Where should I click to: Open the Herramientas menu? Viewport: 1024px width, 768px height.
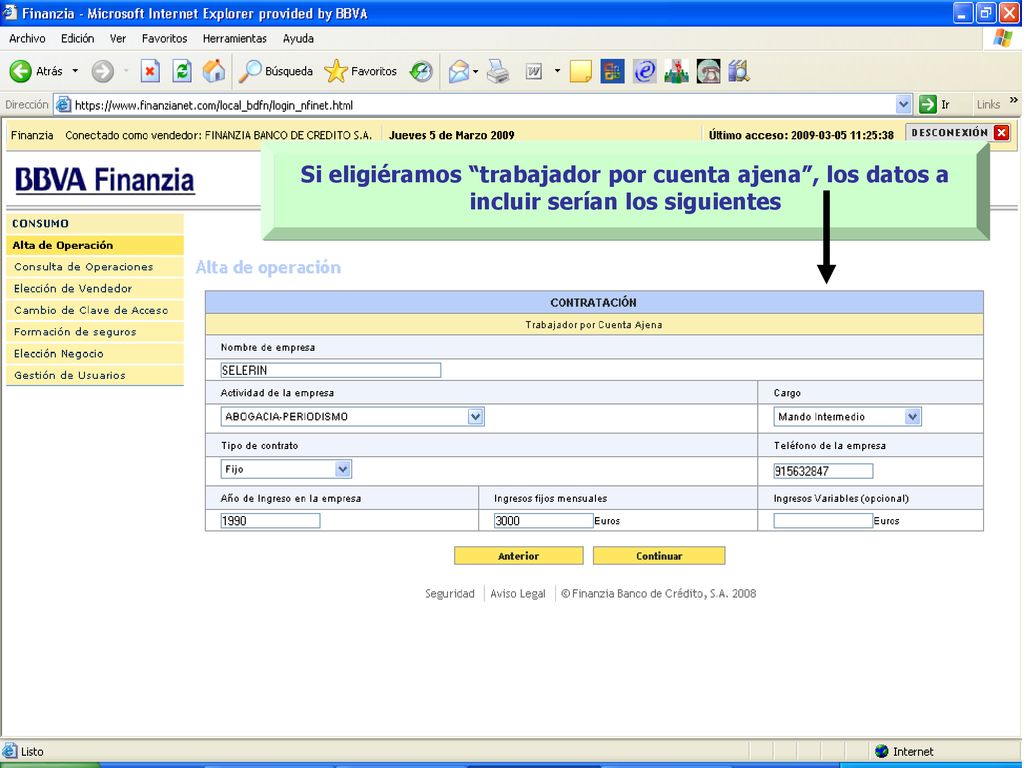pos(235,39)
